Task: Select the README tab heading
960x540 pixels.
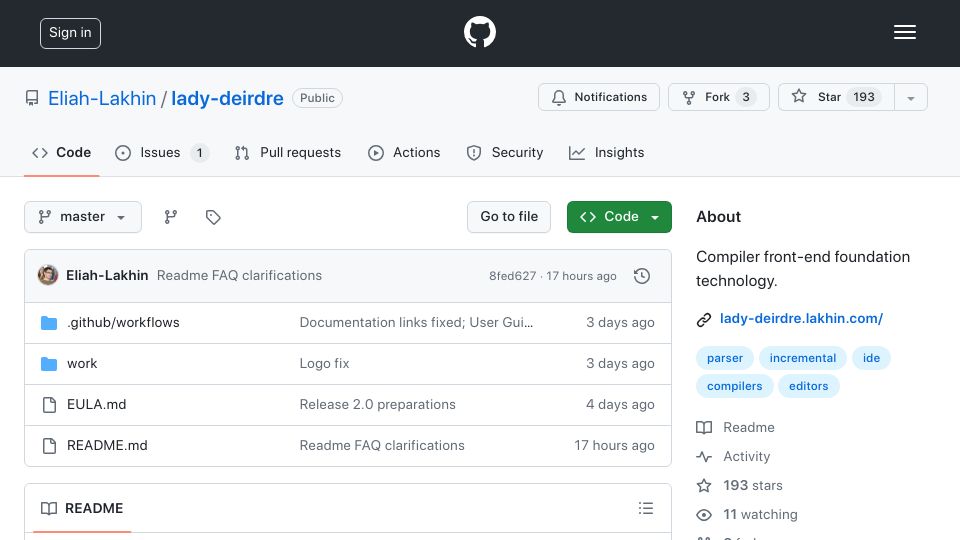Action: point(82,509)
